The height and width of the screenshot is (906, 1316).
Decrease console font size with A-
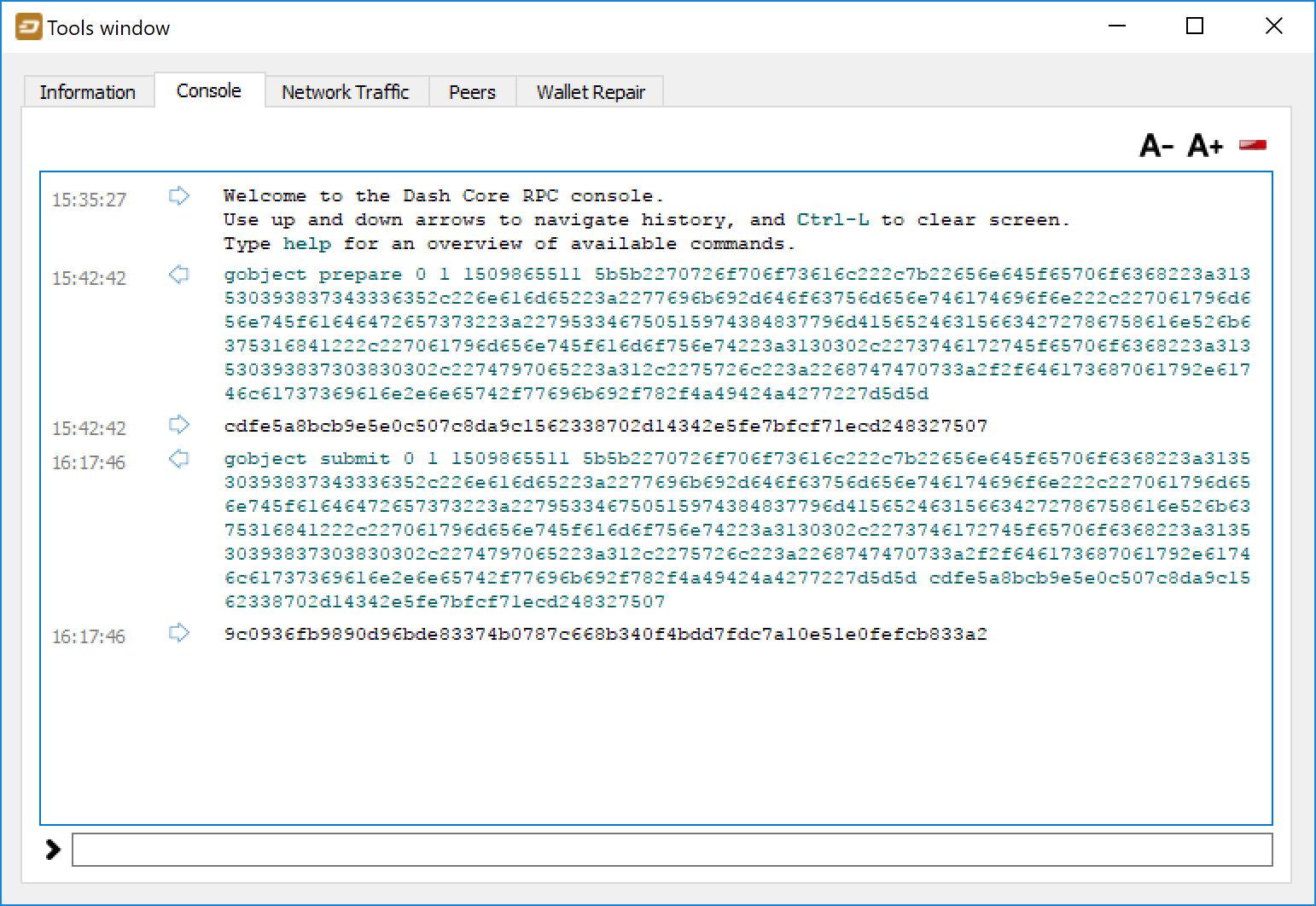click(1156, 146)
